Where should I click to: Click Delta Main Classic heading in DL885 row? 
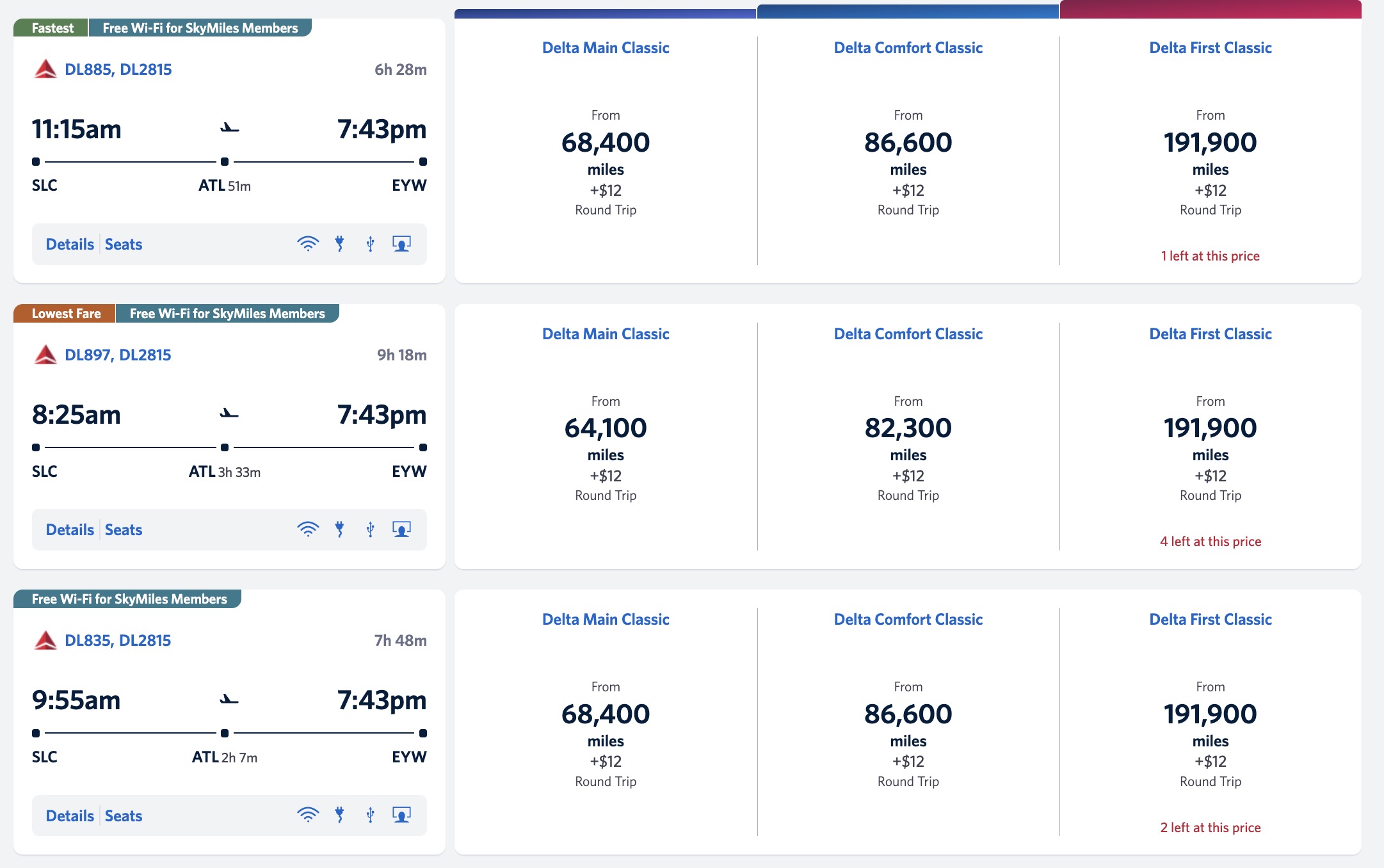(x=606, y=48)
